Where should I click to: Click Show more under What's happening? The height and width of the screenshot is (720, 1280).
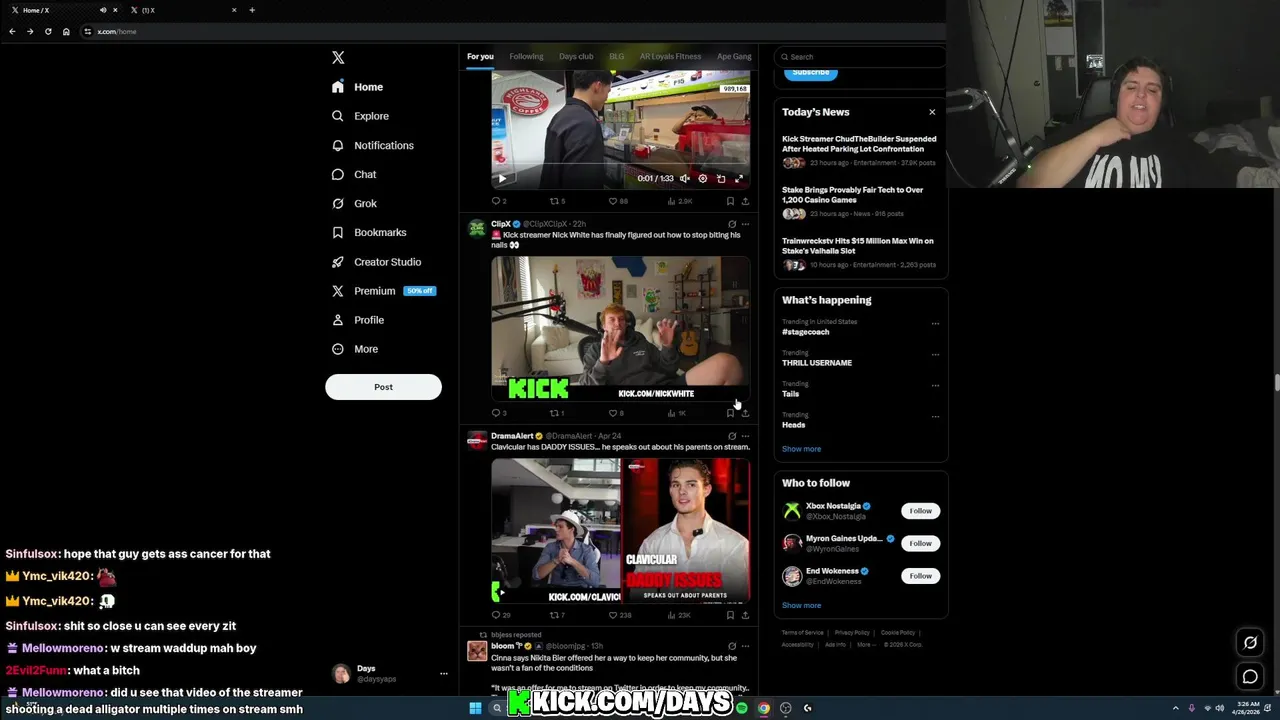tap(801, 449)
